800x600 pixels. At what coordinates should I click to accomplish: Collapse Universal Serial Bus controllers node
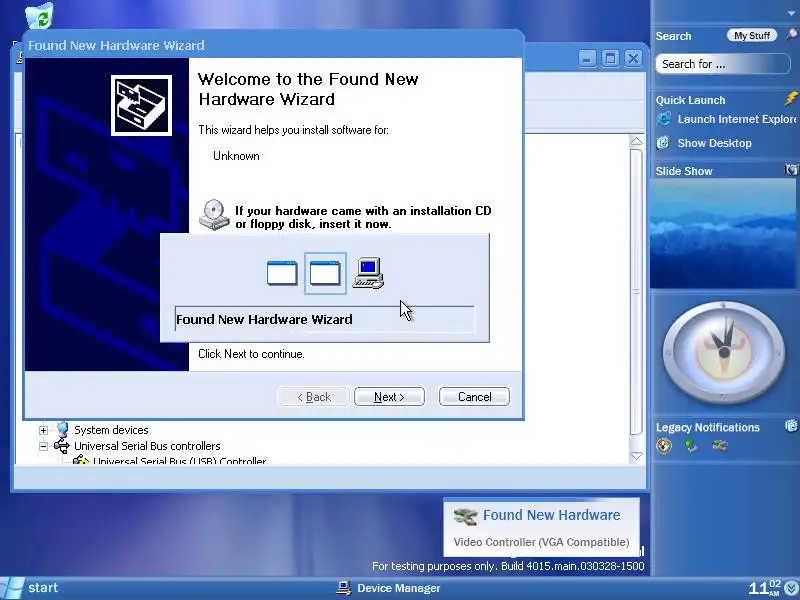[43, 446]
